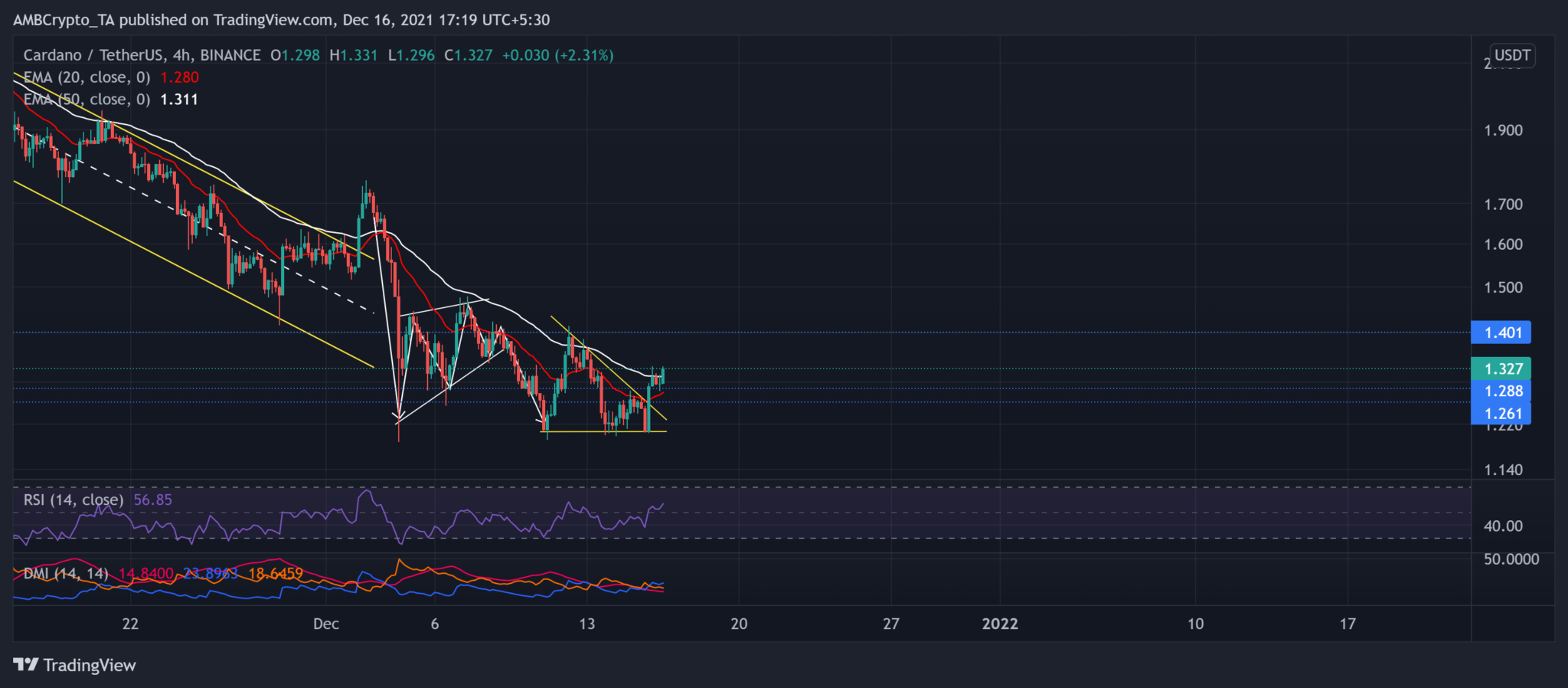Click the 50.0000 DMI axis label
Image resolution: width=1568 pixels, height=688 pixels.
point(1511,559)
